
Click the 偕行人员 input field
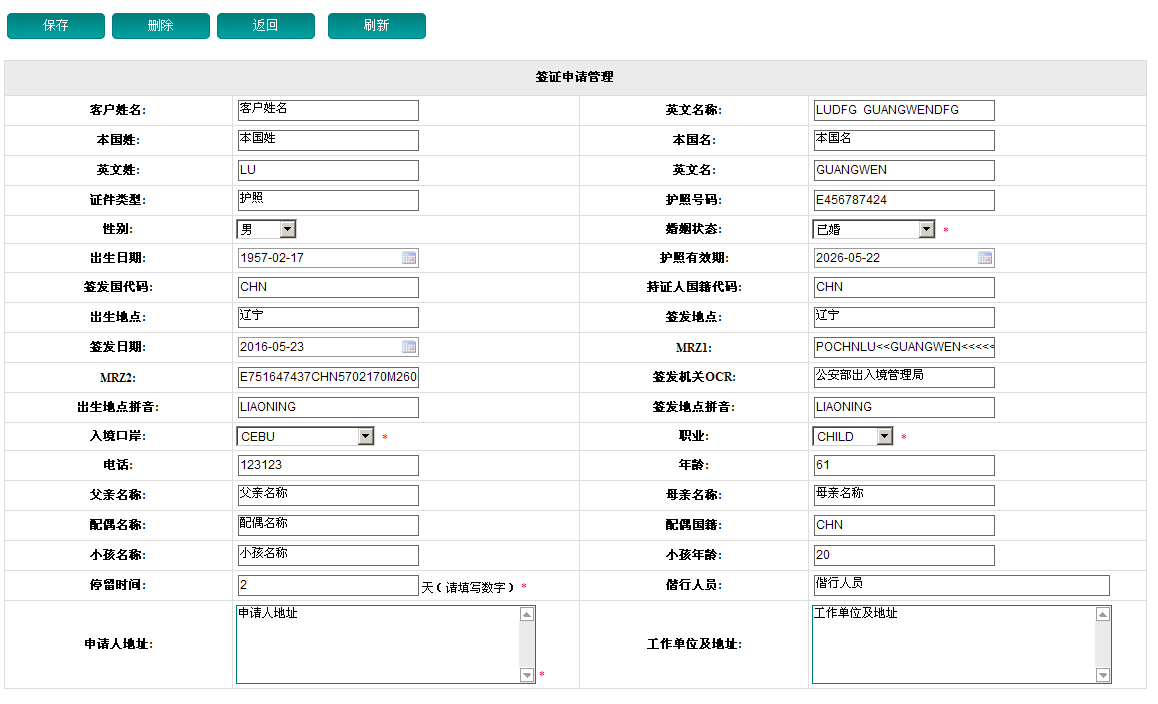tap(961, 585)
